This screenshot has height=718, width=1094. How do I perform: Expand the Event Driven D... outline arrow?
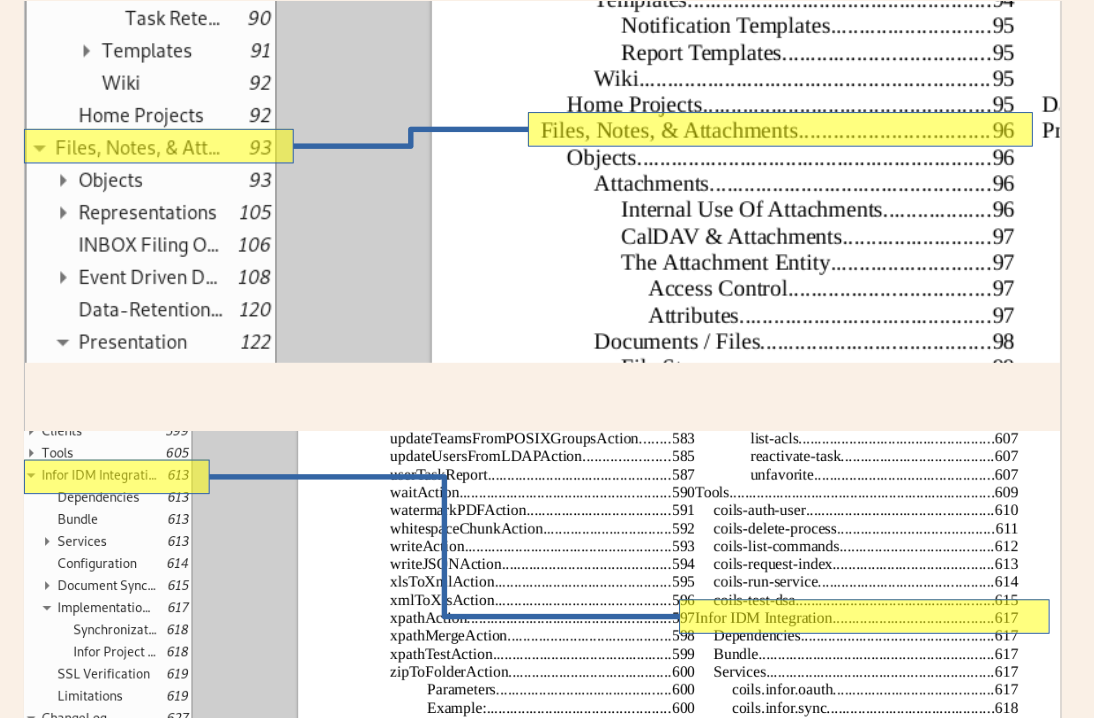coord(63,278)
